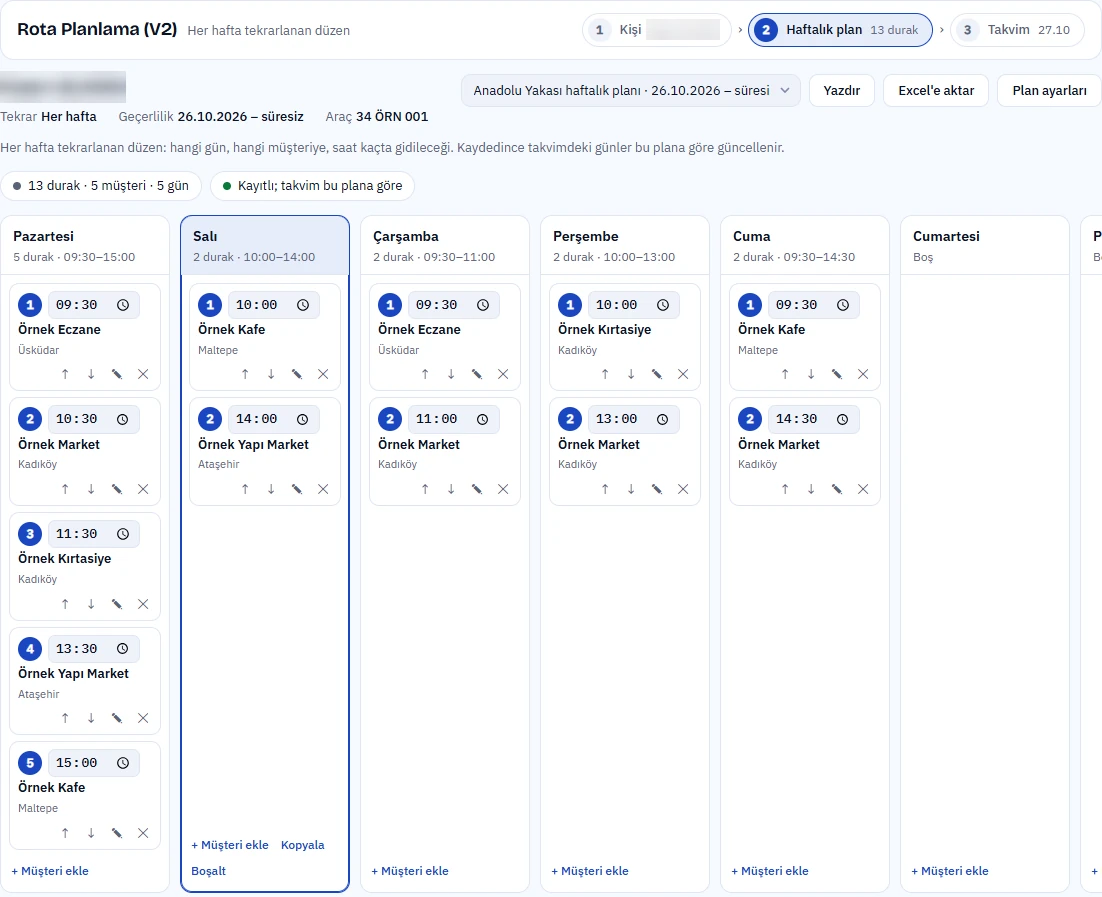The height and width of the screenshot is (897, 1102).
Task: Edit Cuma Örnek Kafe stop with pencil
Action: 837,374
